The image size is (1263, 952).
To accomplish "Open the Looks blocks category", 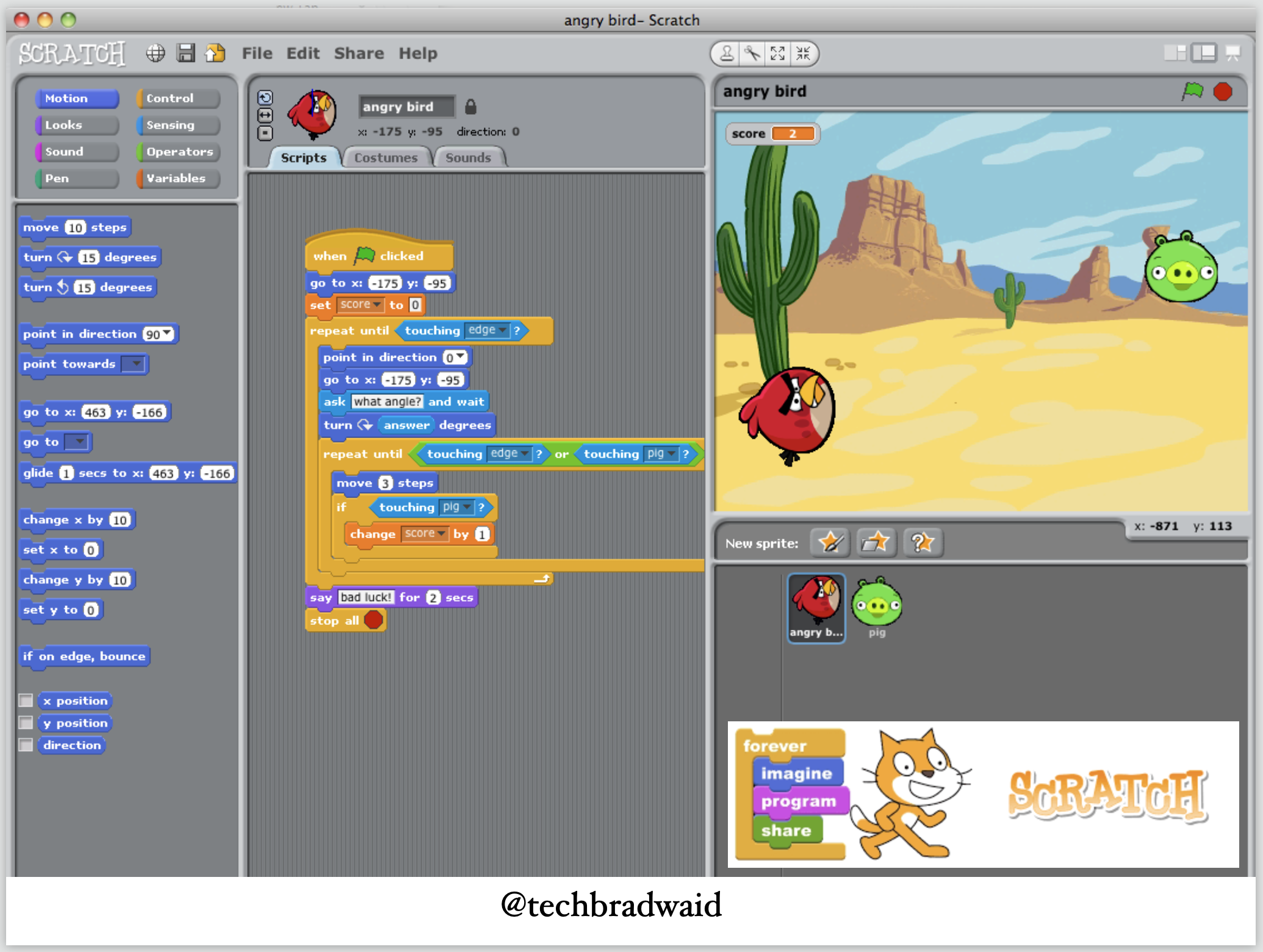I will 77,125.
